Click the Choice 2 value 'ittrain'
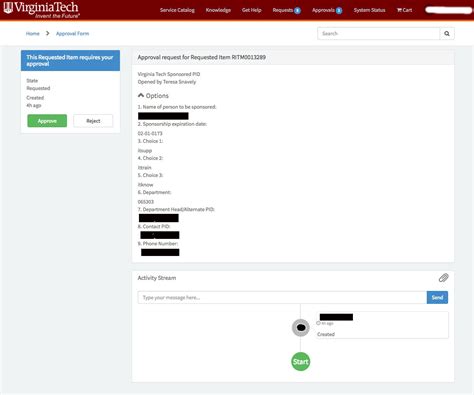This screenshot has width=474, height=395. [144, 167]
